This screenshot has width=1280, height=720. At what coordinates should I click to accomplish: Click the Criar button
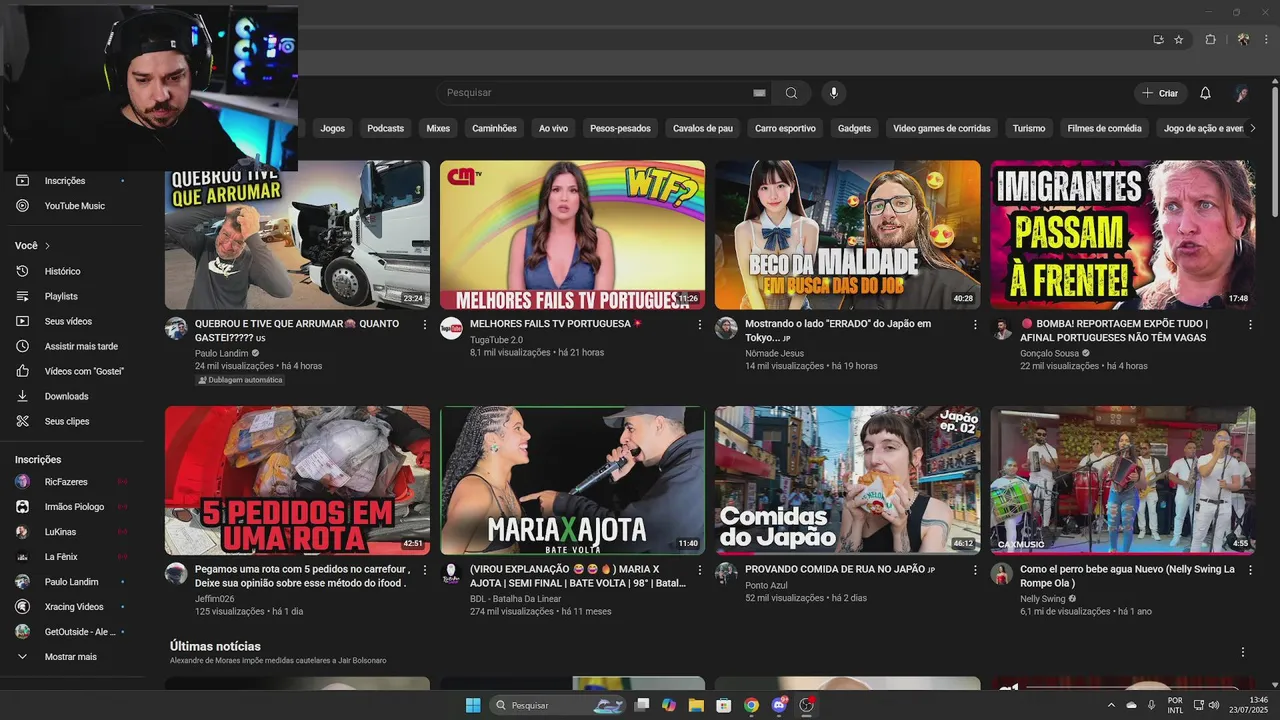click(1161, 93)
